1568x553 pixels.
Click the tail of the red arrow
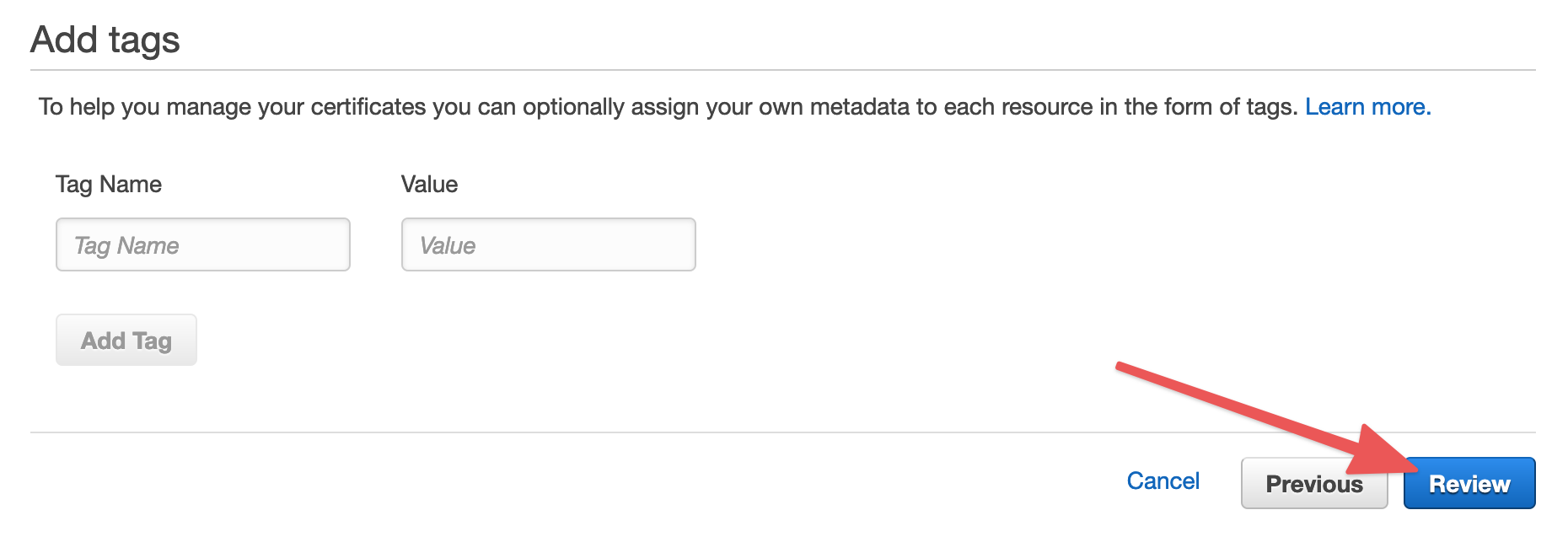click(1123, 368)
